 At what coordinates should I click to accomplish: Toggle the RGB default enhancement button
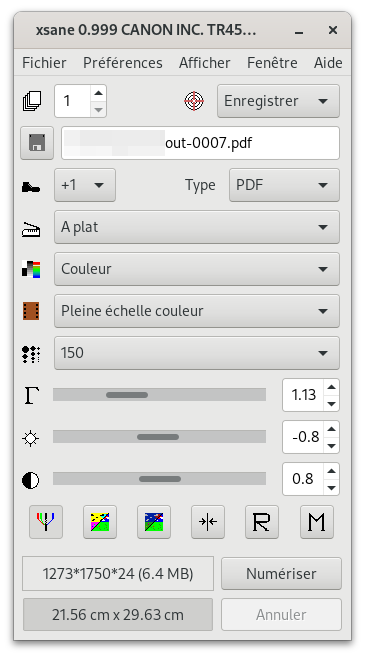(46, 522)
